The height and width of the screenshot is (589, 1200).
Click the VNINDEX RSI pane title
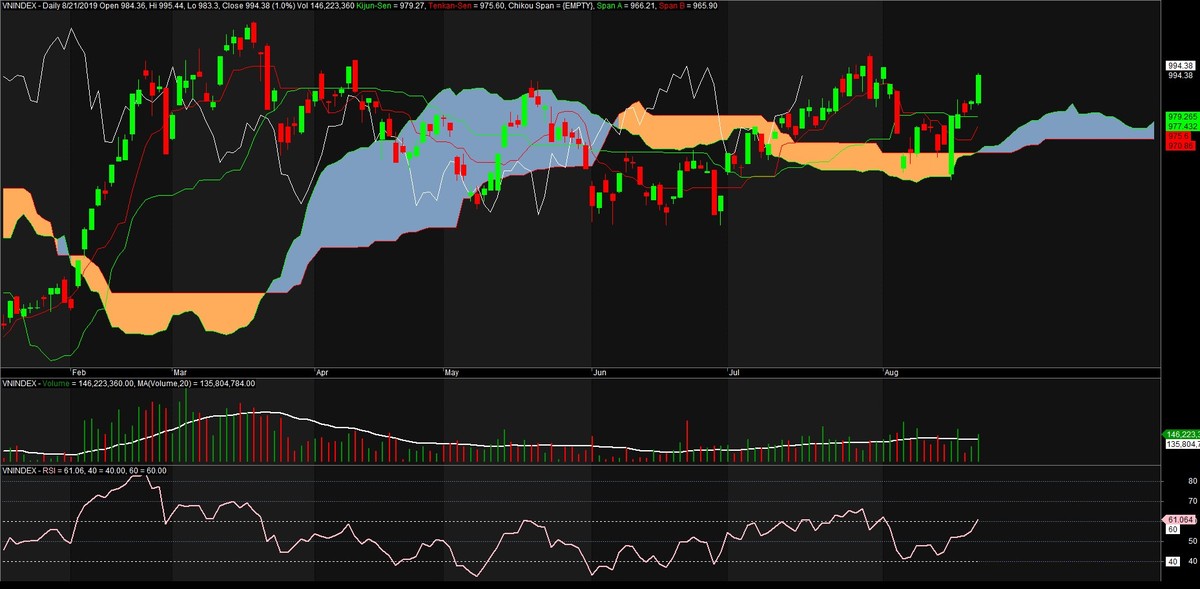point(32,470)
